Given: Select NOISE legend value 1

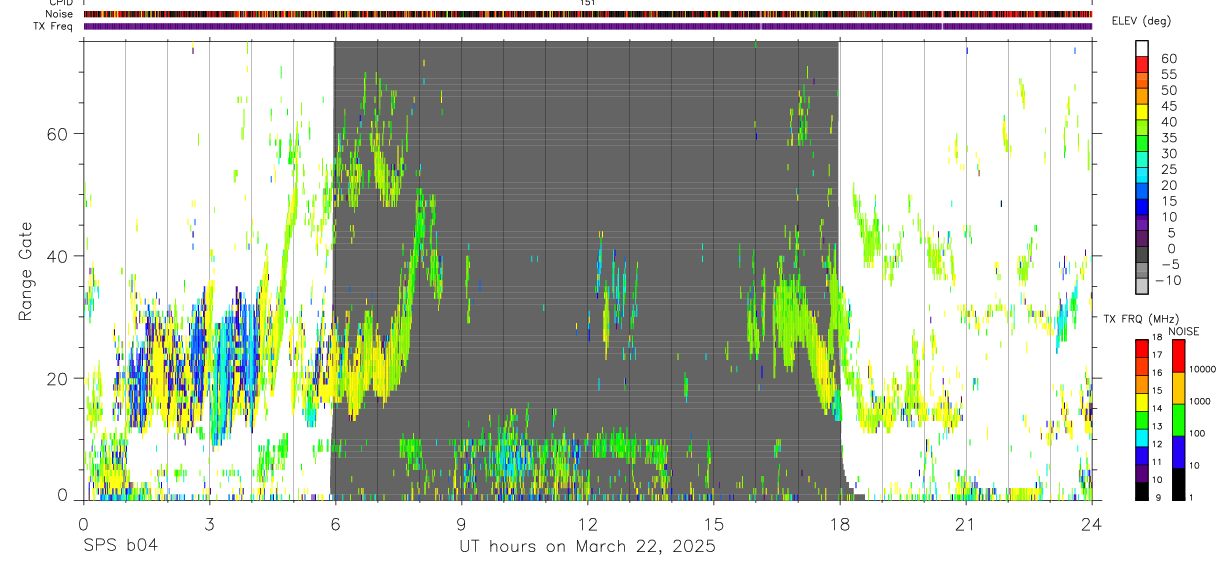Looking at the screenshot, I should coord(1192,498).
